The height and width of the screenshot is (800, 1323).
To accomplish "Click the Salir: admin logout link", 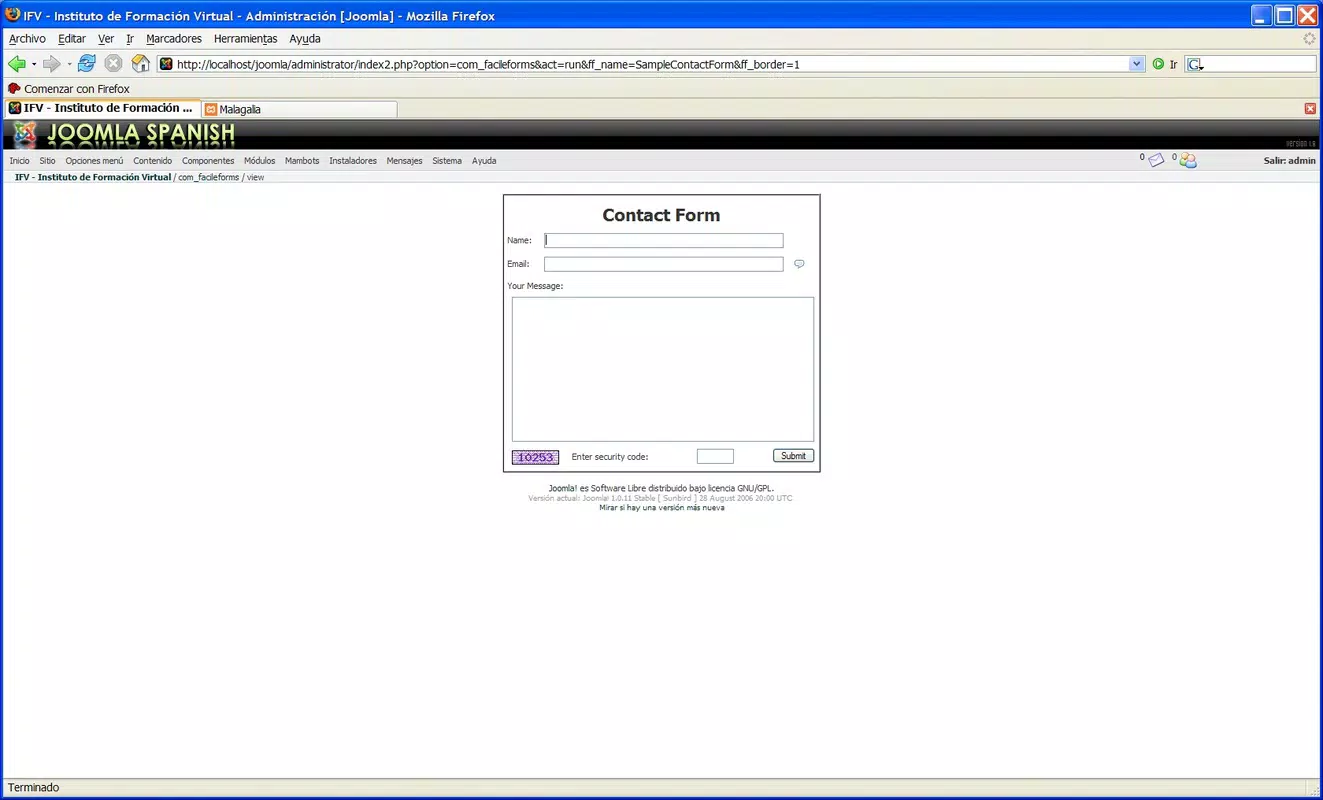I will coord(1290,161).
